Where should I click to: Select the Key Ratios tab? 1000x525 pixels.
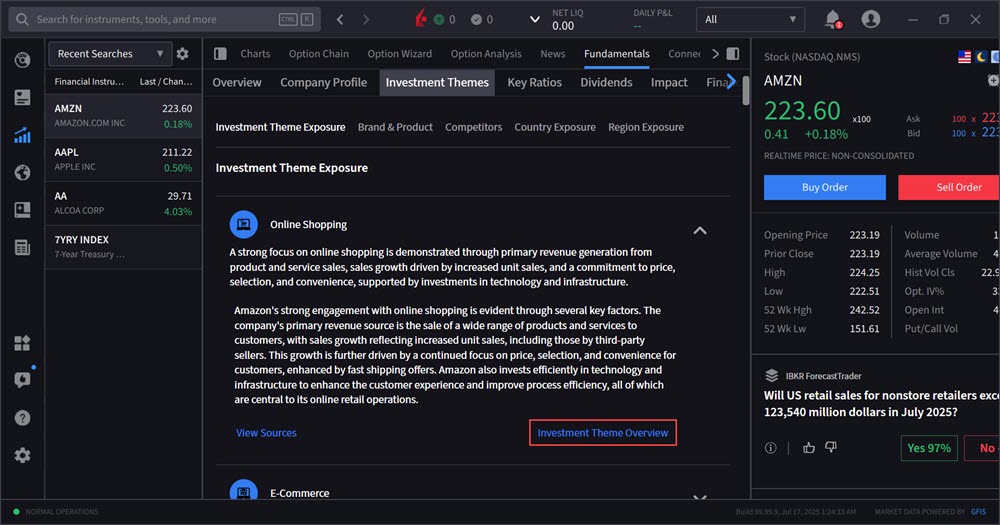(x=535, y=82)
